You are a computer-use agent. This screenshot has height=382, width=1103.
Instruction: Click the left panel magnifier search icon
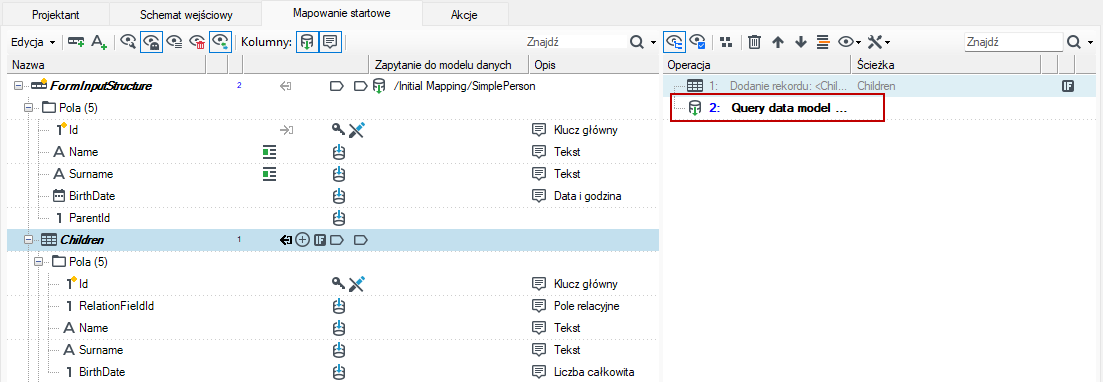click(637, 42)
